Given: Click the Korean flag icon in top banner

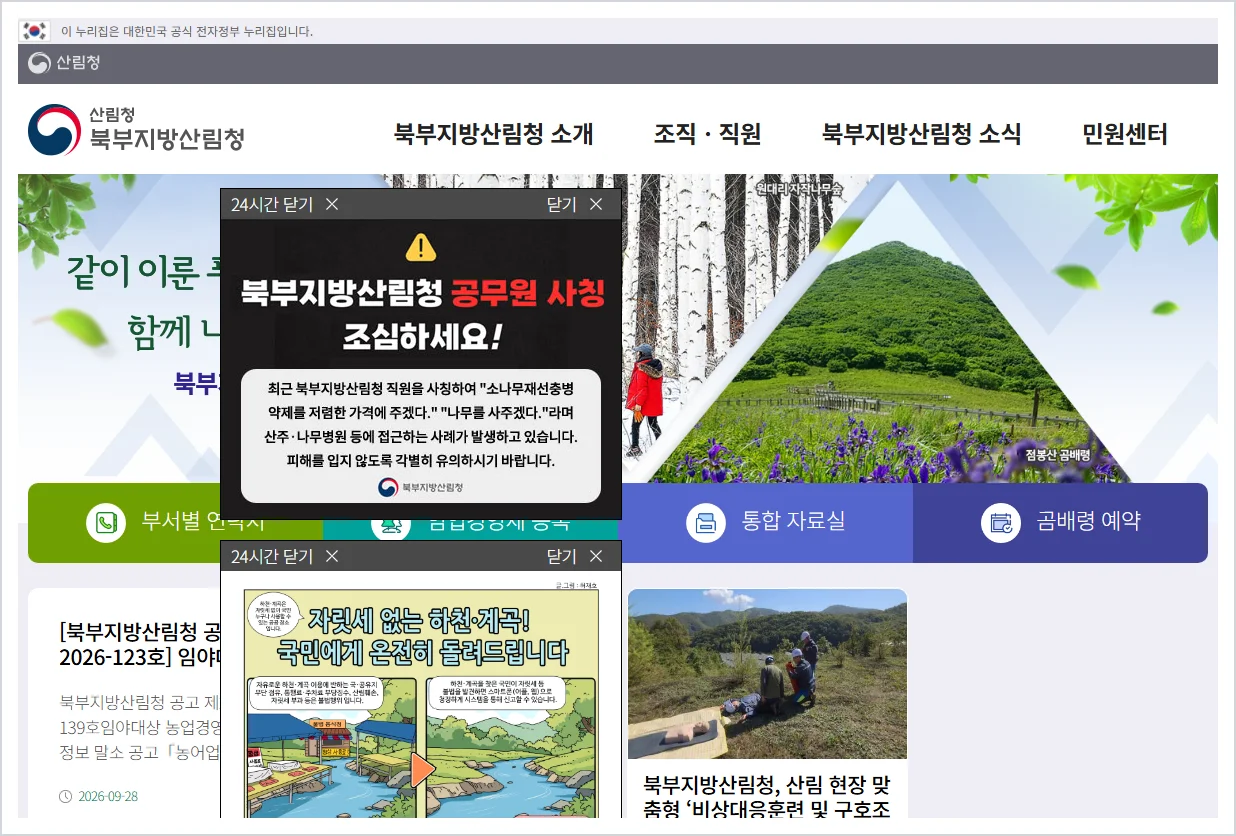Looking at the screenshot, I should 35,31.
